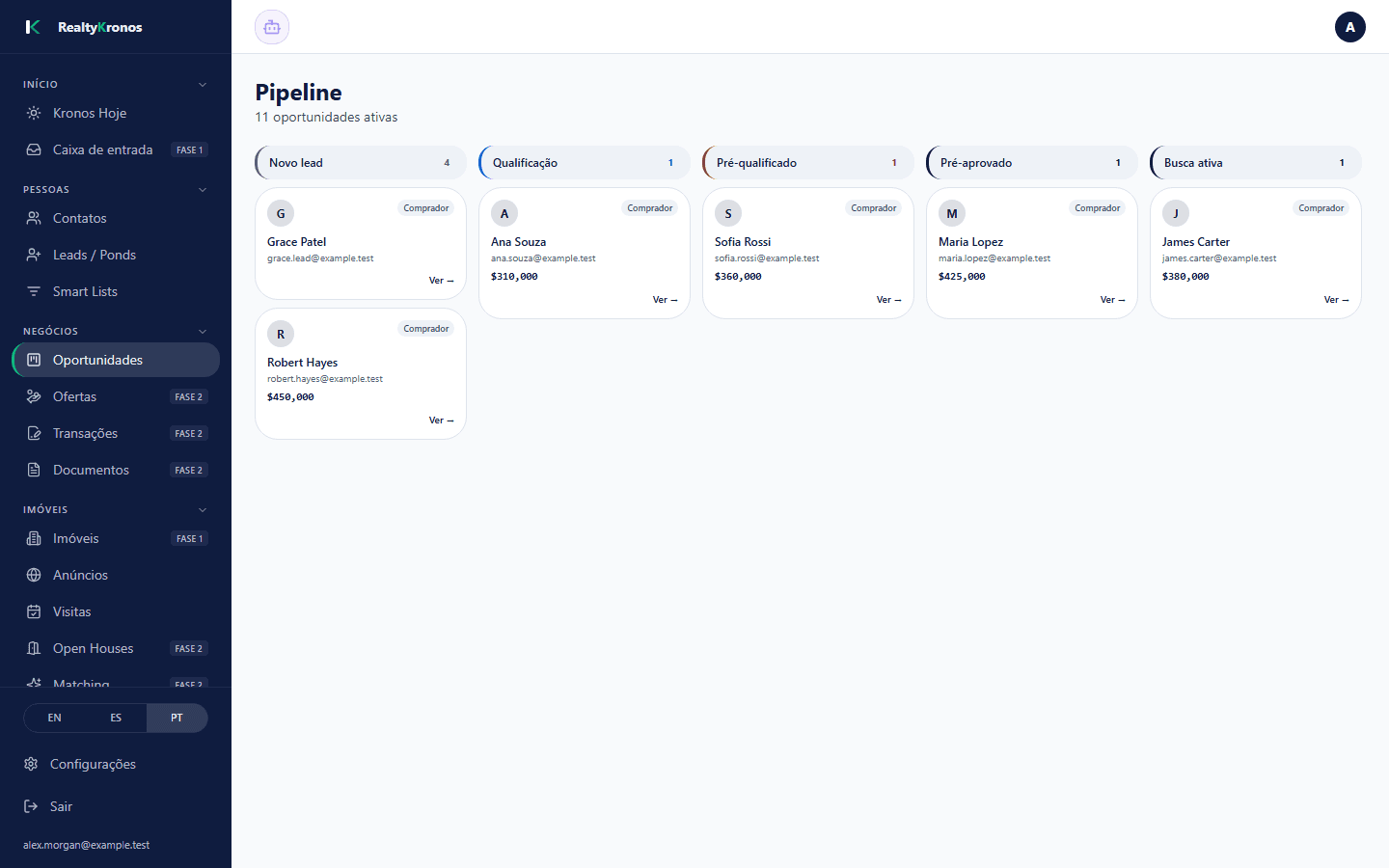Click the Ofertas handshake icon
Image resolution: width=1389 pixels, height=868 pixels.
[34, 396]
